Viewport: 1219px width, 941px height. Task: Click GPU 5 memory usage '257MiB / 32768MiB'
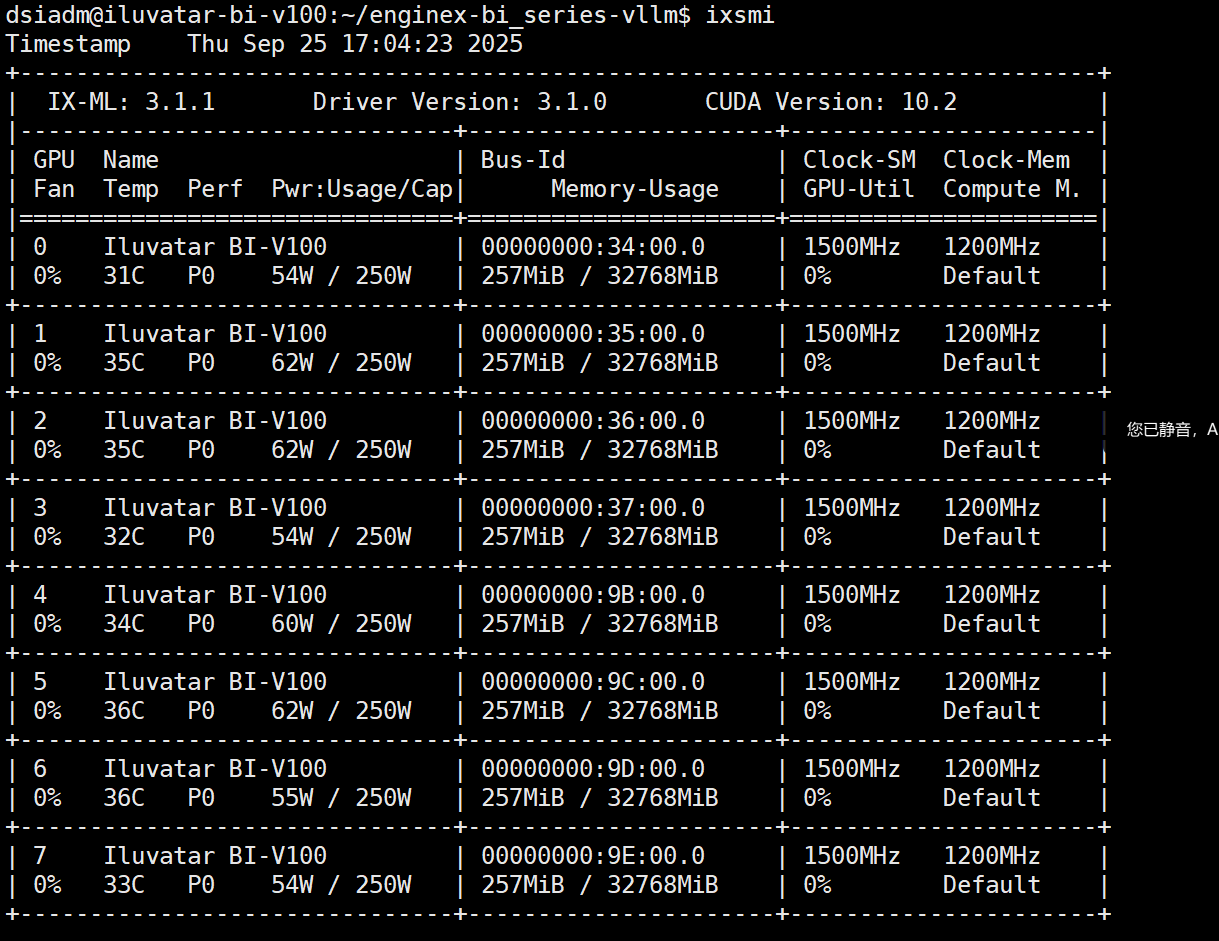pos(600,711)
